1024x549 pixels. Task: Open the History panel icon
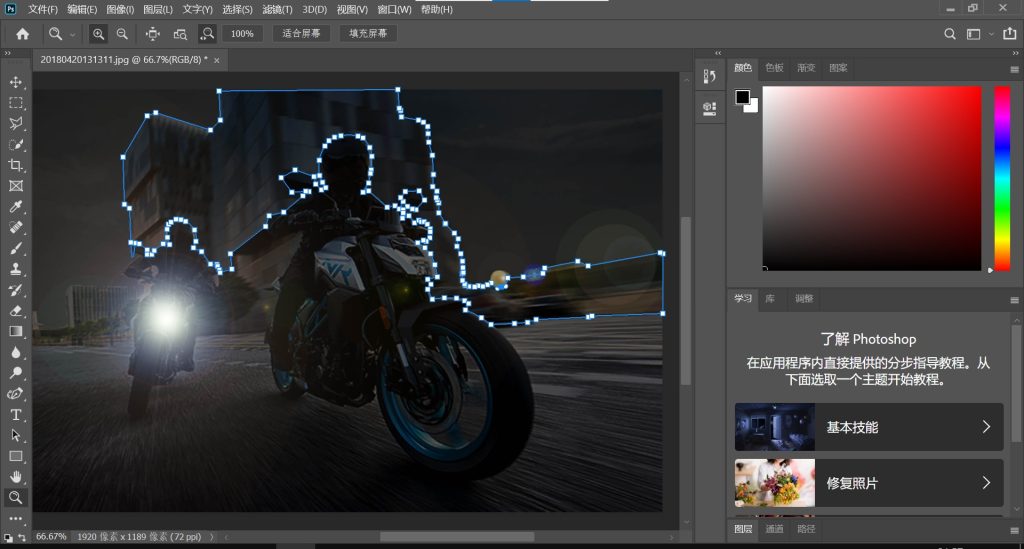point(709,76)
